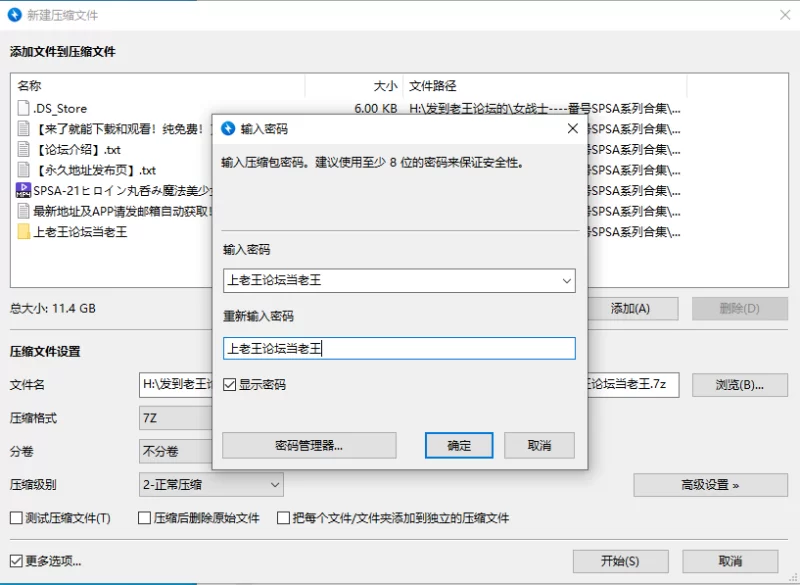
Task: Select the 最新地址及APP text file icon
Action: point(23,211)
